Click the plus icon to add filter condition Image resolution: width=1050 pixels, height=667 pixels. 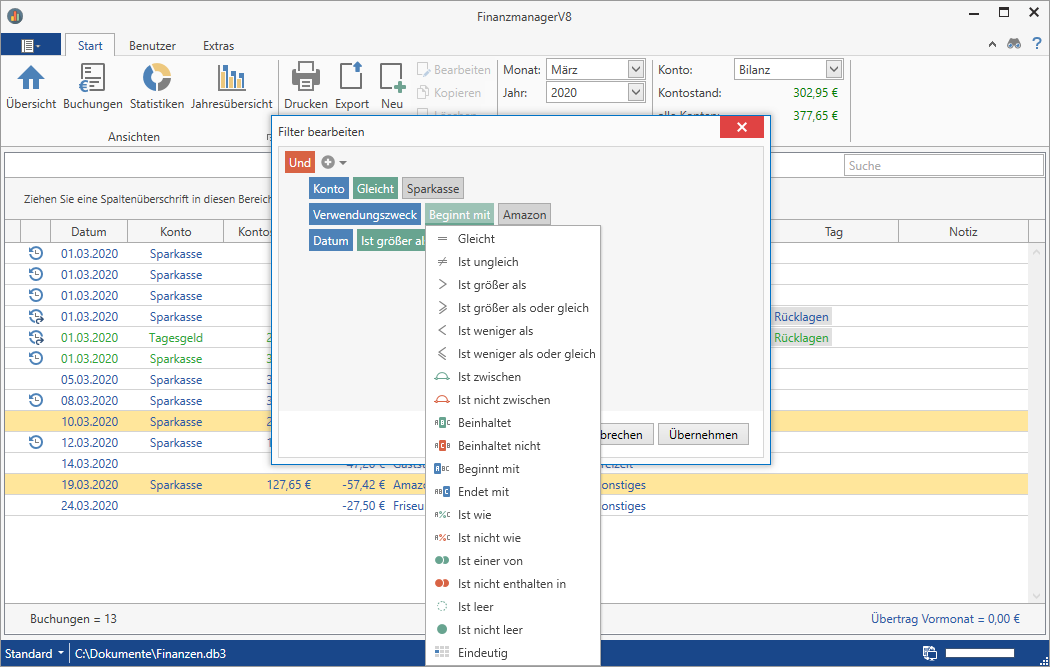[x=327, y=162]
